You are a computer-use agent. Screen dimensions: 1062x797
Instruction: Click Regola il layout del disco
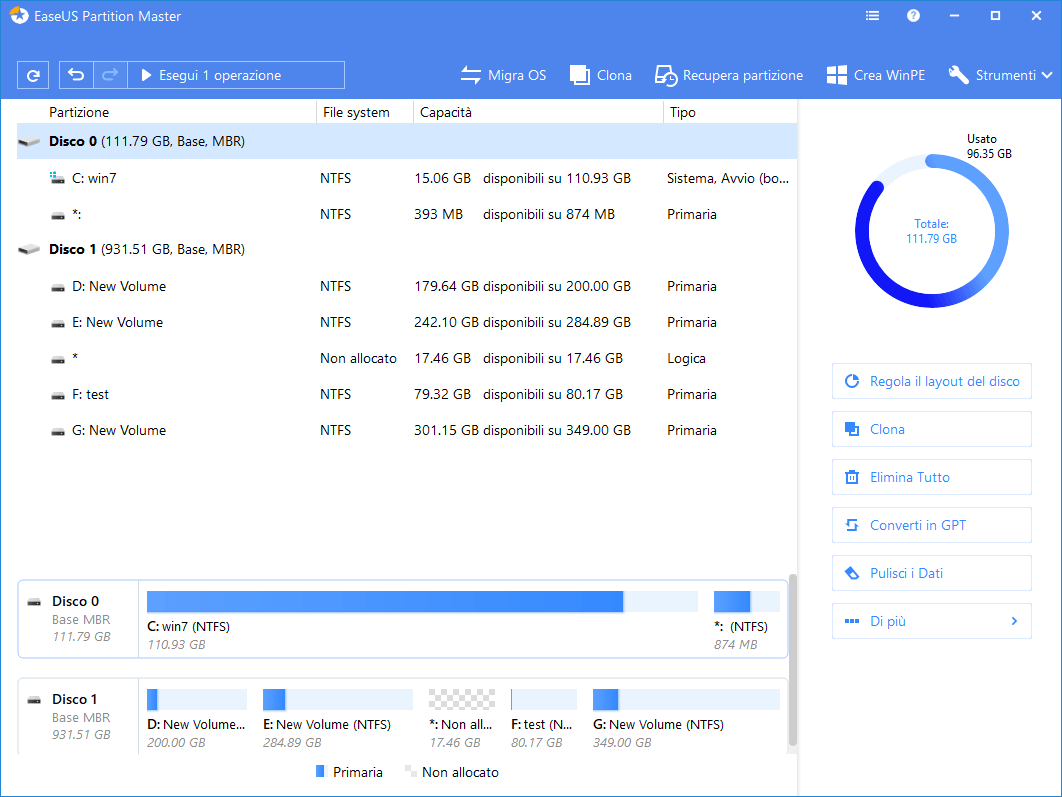(931, 381)
